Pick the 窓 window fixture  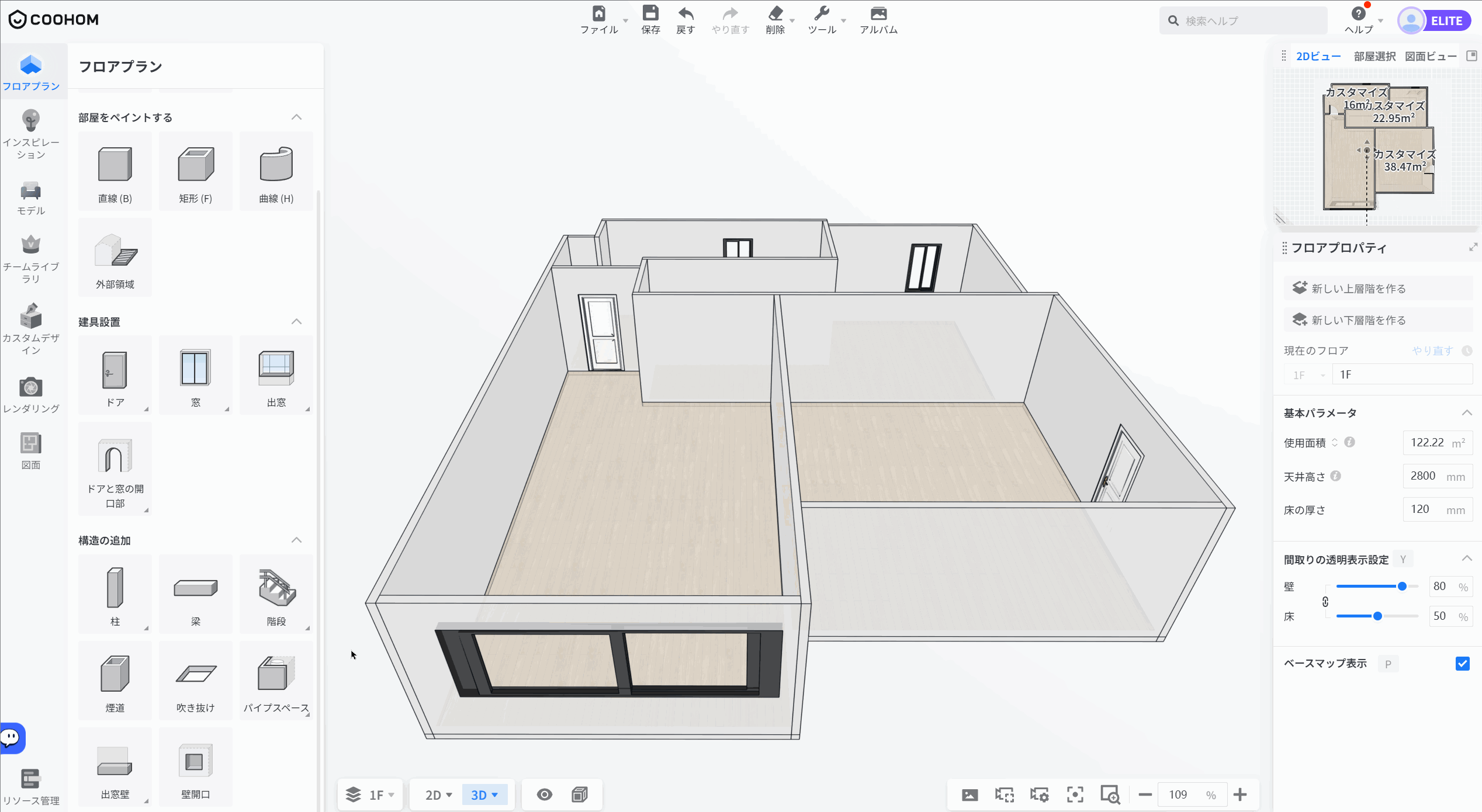click(196, 375)
